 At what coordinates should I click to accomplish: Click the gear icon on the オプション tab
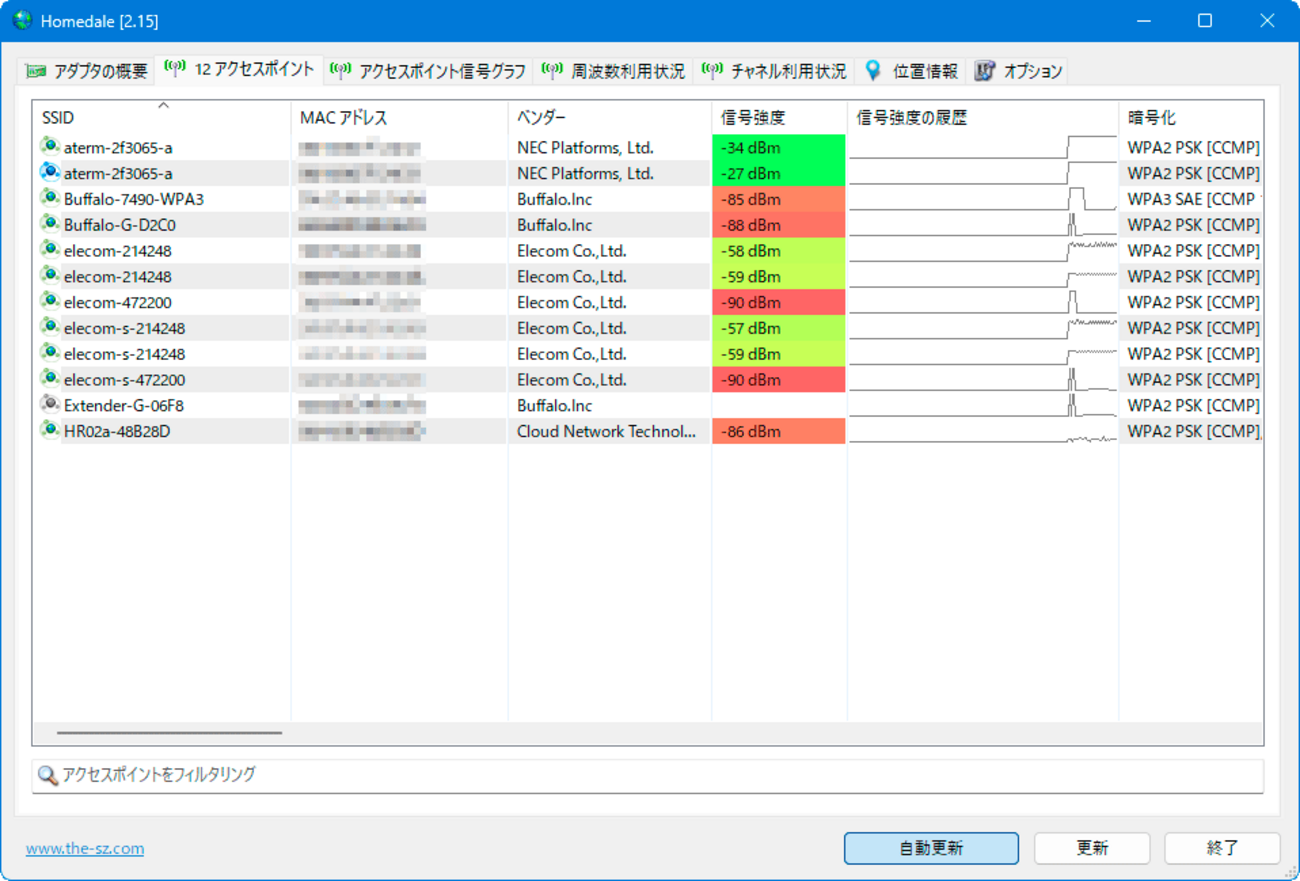[985, 70]
